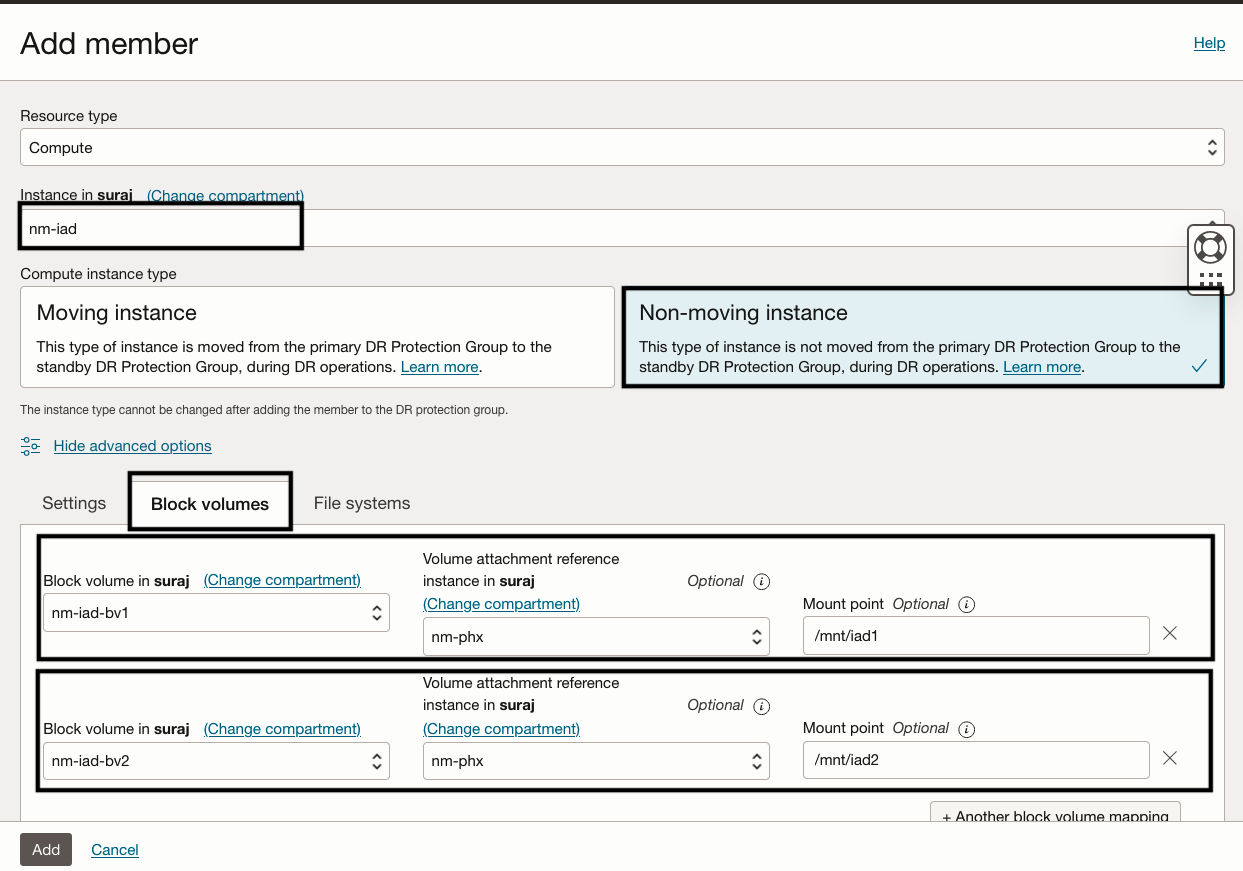Switch to the File systems tab

362,503
